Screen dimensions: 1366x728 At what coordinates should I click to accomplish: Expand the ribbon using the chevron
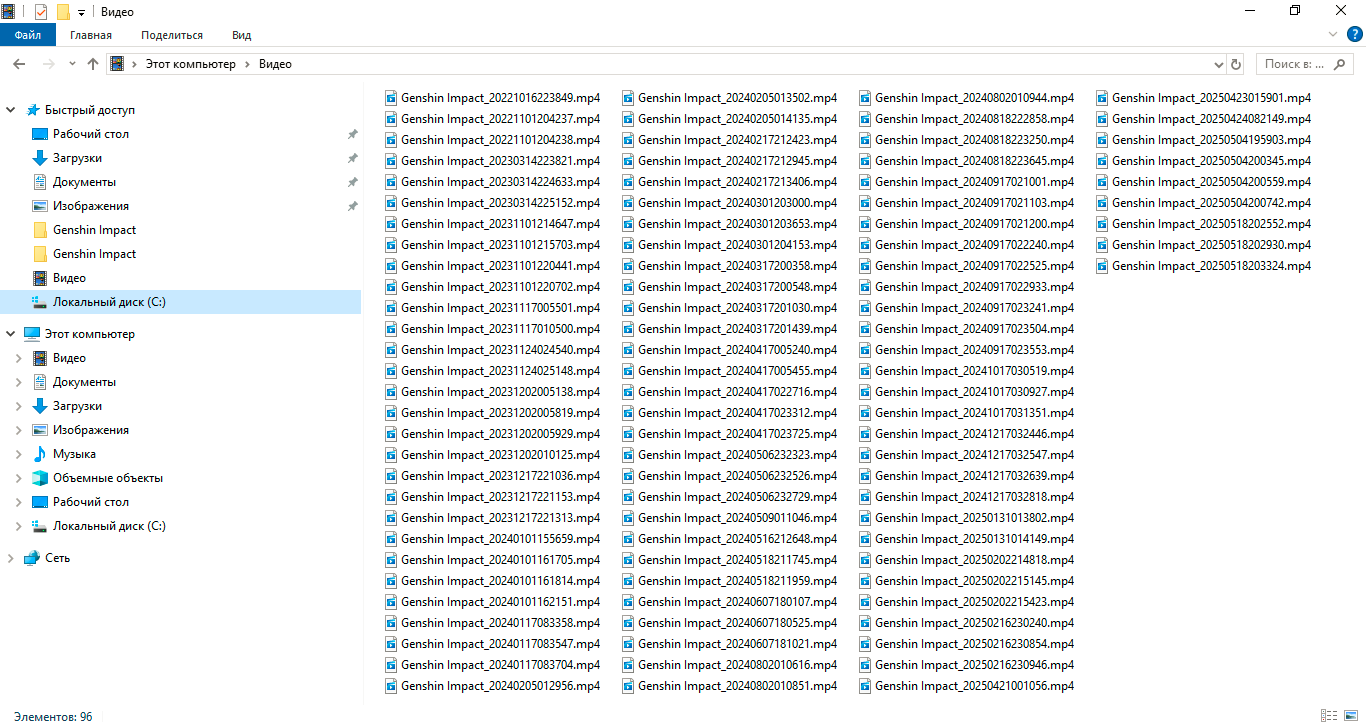tap(1333, 35)
